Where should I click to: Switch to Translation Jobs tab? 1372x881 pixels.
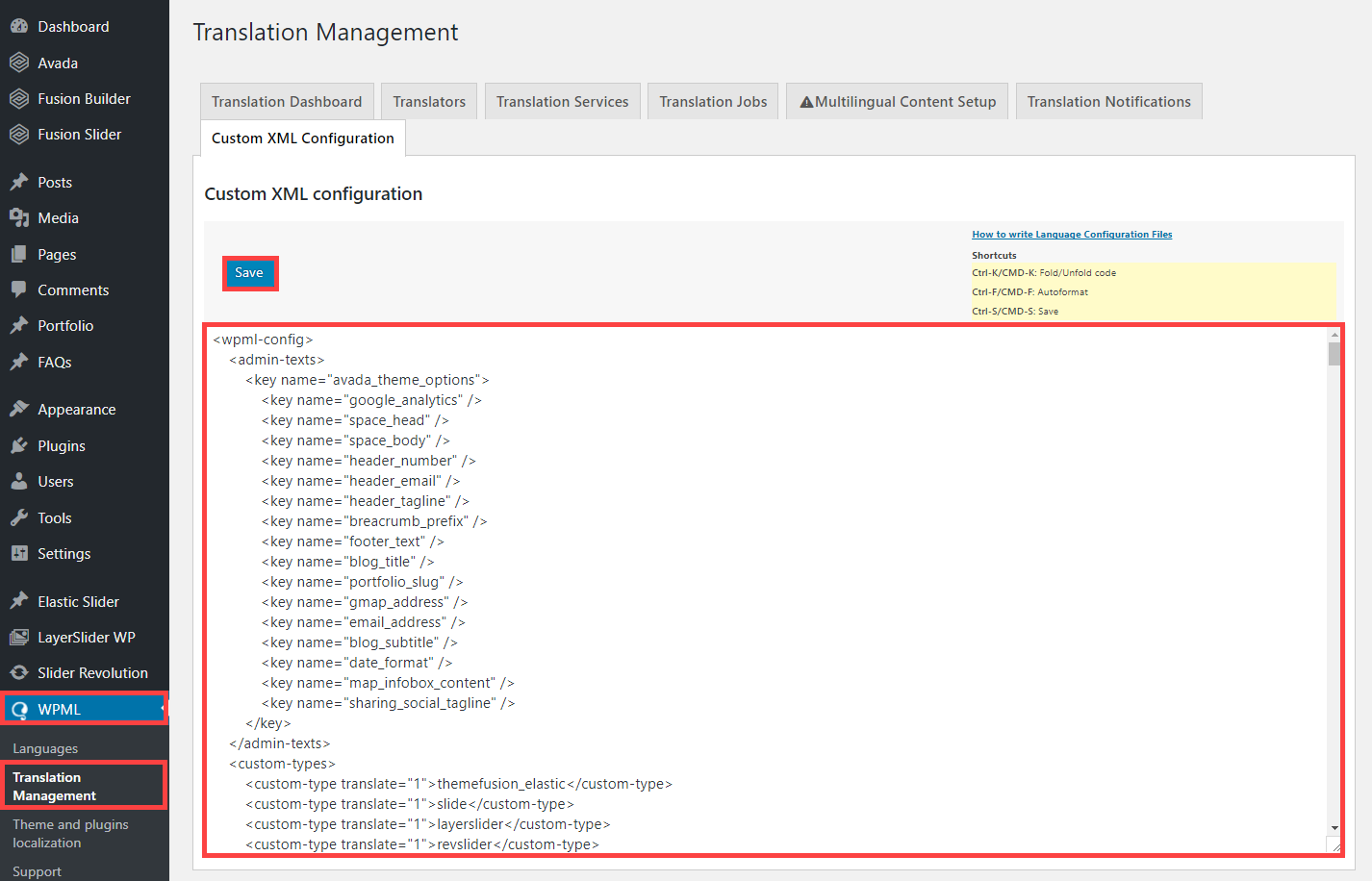713,101
